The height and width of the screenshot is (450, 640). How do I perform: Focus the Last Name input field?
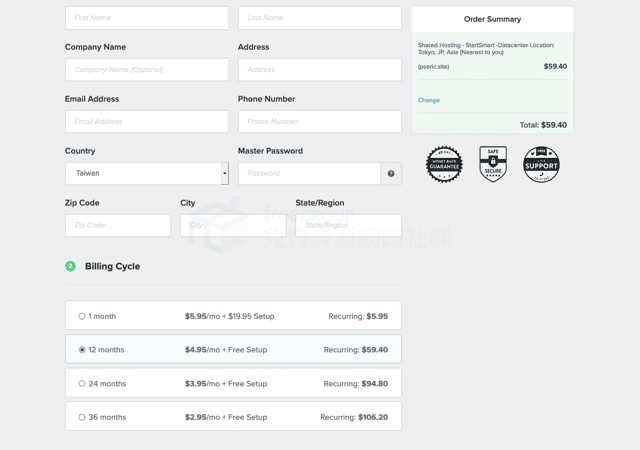pyautogui.click(x=320, y=18)
